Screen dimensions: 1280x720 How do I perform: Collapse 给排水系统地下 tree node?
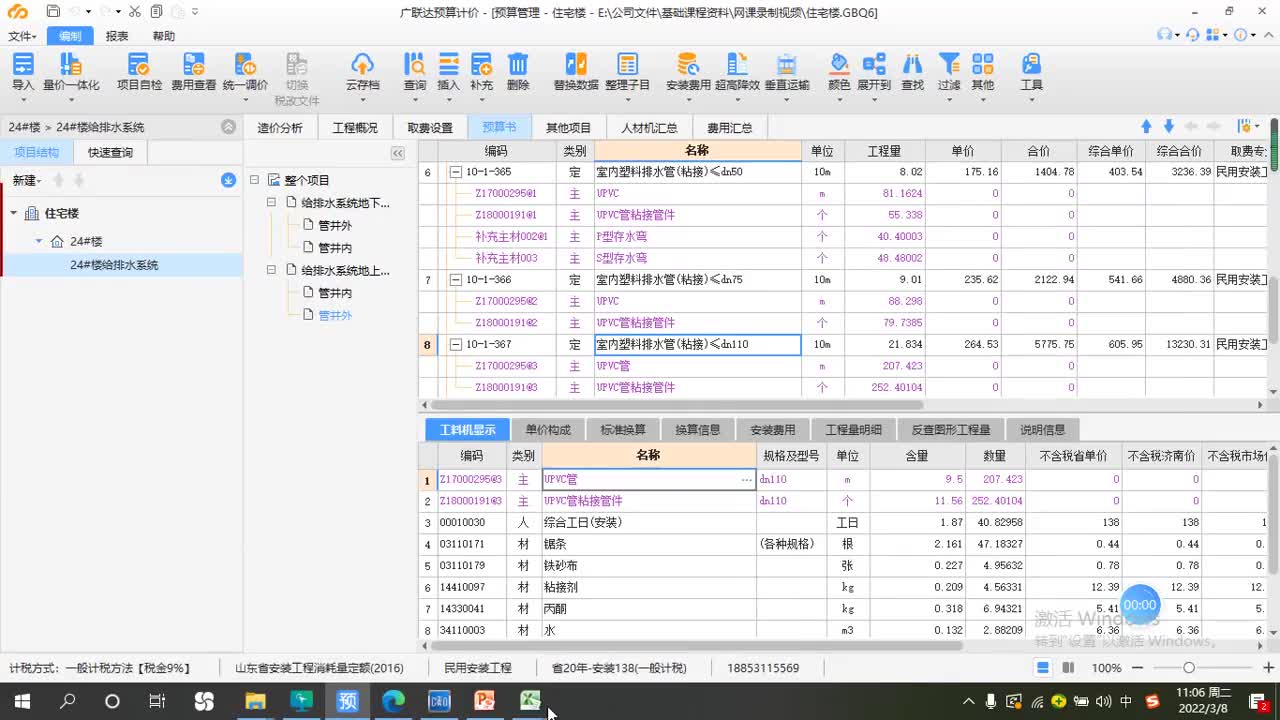coord(271,202)
